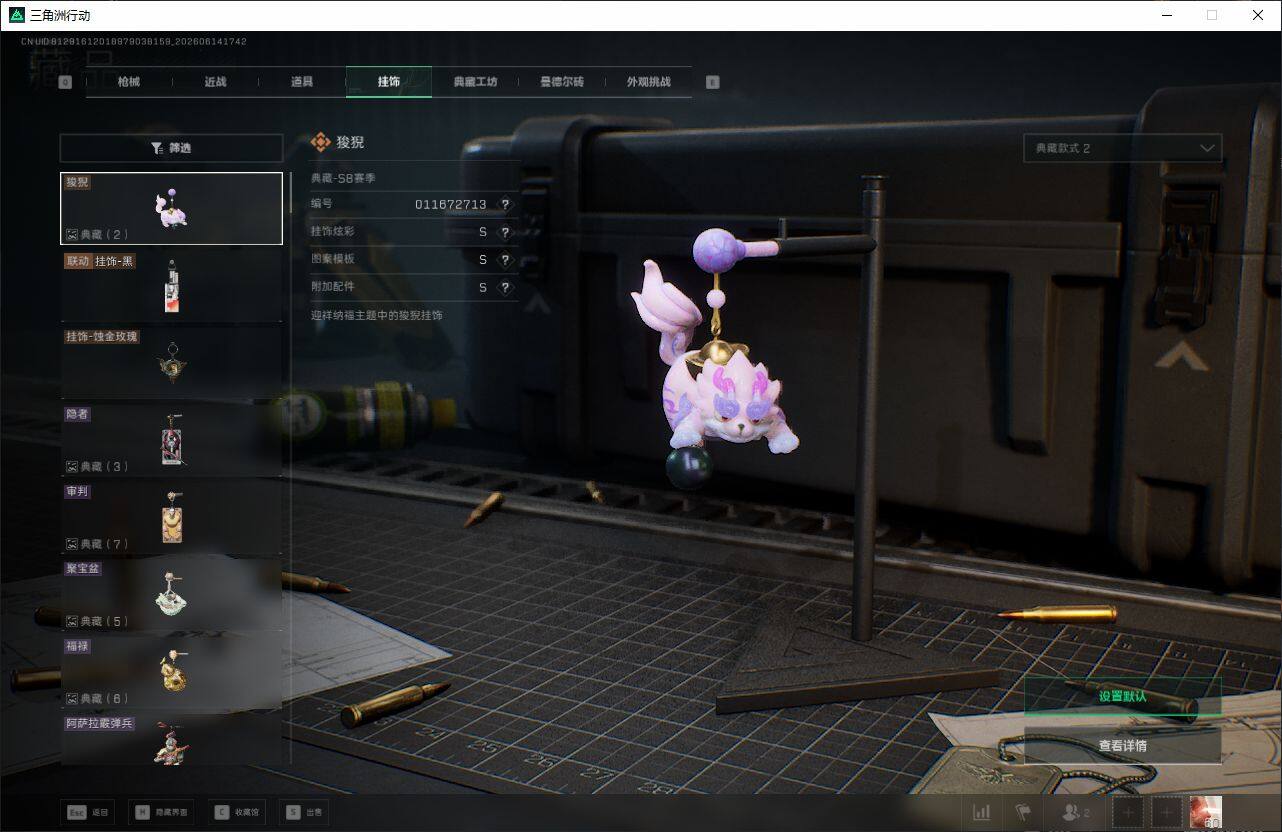Select the 聚宝盆 charm thumbnail

(171, 596)
